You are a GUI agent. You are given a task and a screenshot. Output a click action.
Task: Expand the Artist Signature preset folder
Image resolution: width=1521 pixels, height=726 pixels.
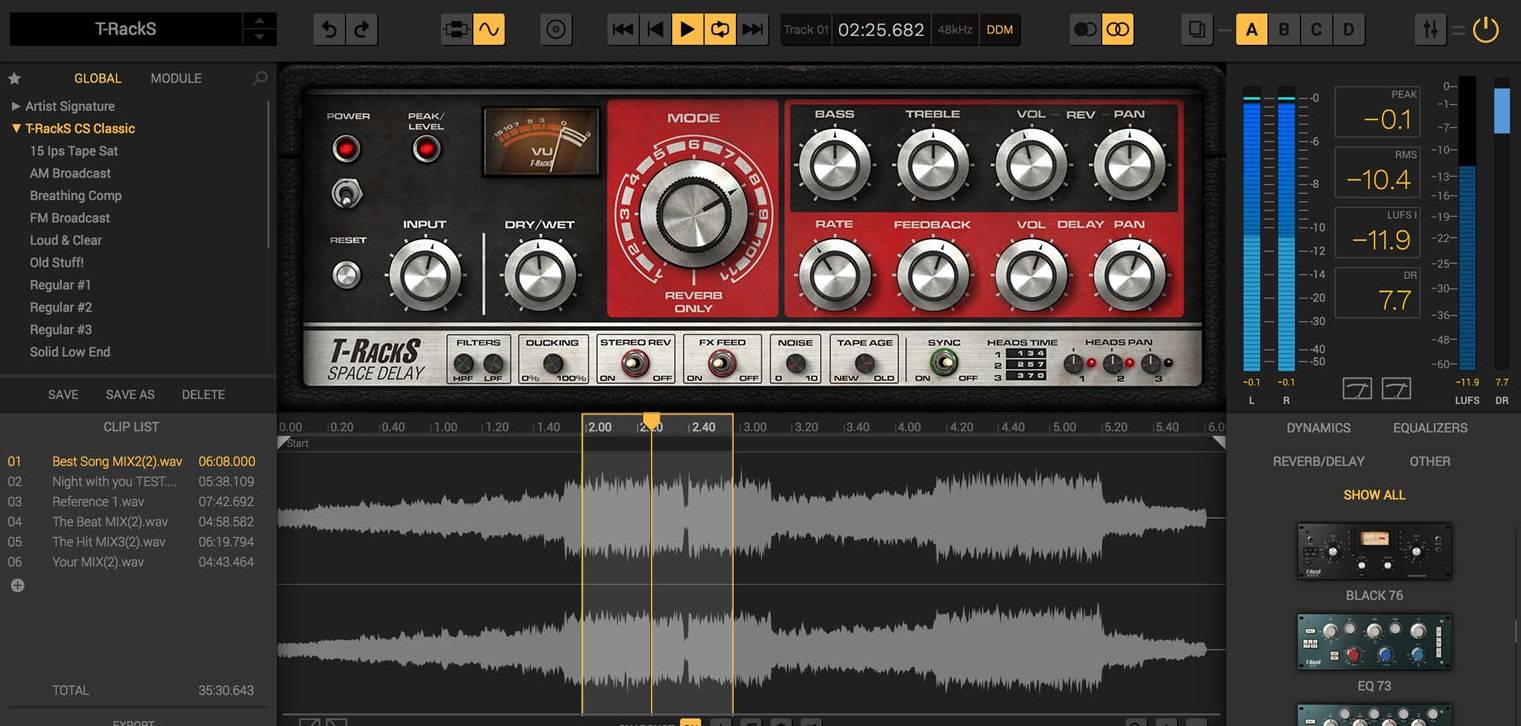(x=16, y=106)
